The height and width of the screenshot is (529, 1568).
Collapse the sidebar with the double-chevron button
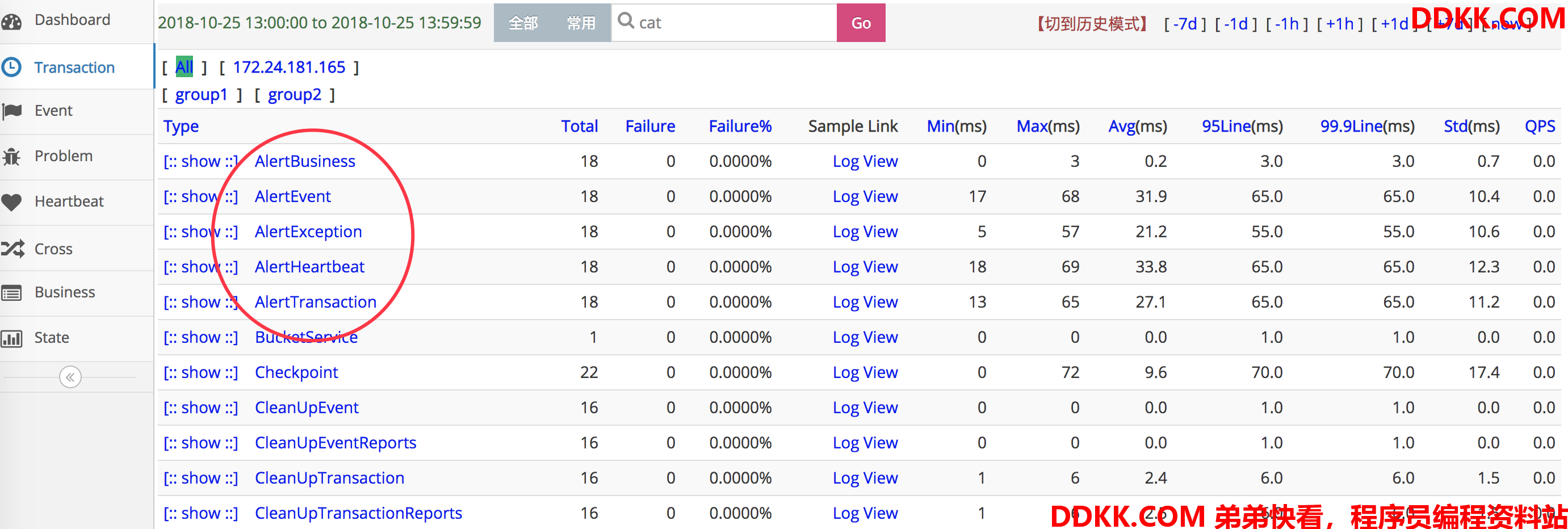[70, 377]
